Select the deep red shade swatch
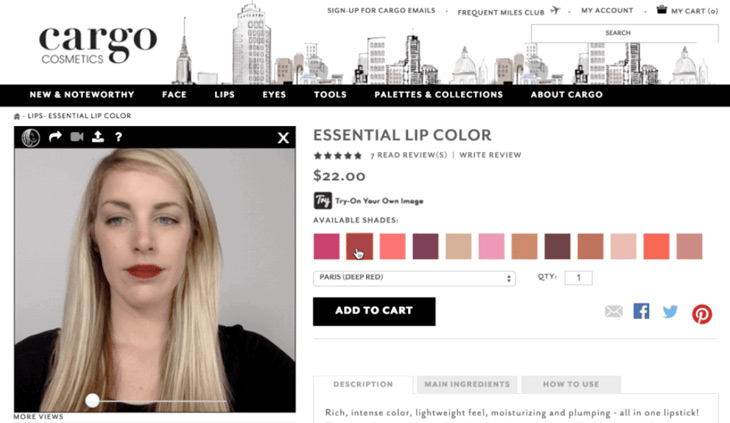This screenshot has height=423, width=730. click(x=359, y=246)
